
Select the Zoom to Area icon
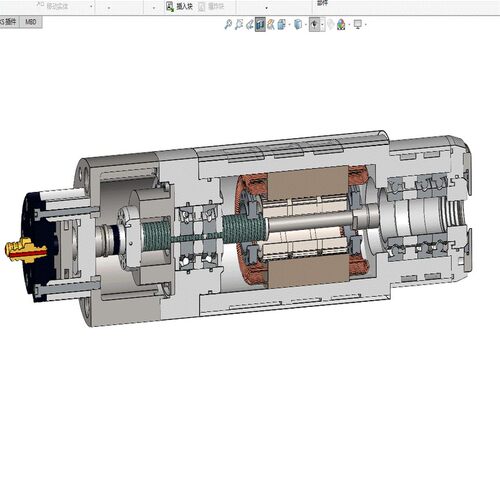tap(239, 24)
